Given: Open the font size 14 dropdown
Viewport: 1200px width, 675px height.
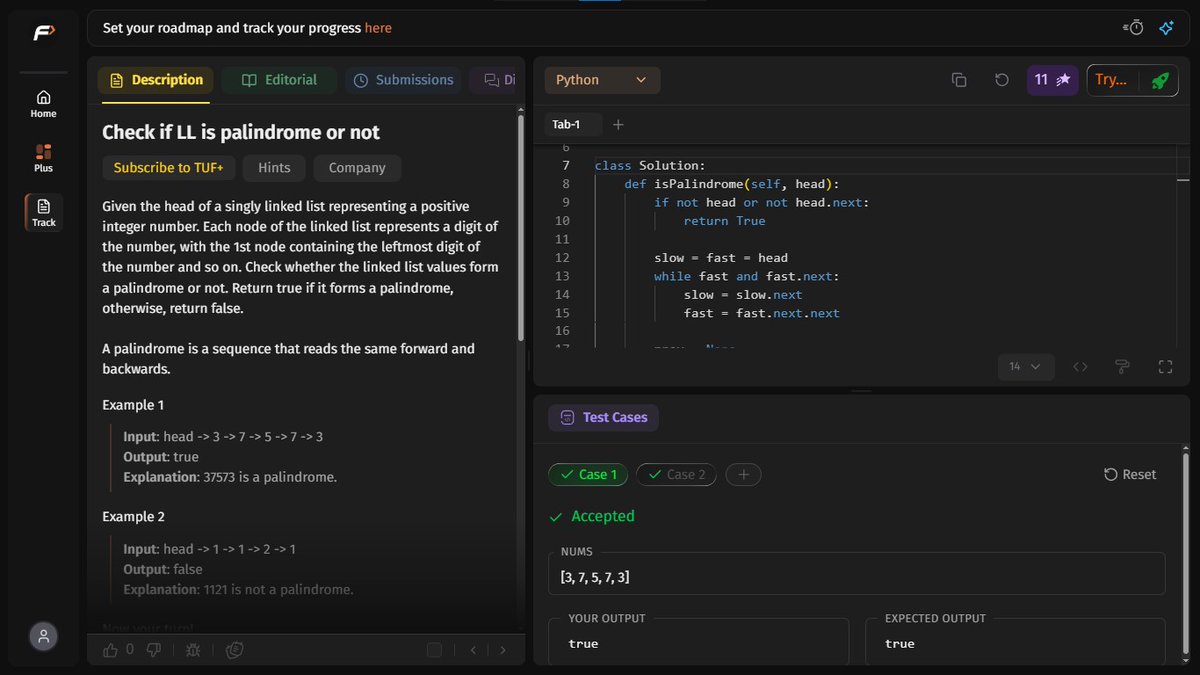Looking at the screenshot, I should coord(1025,367).
